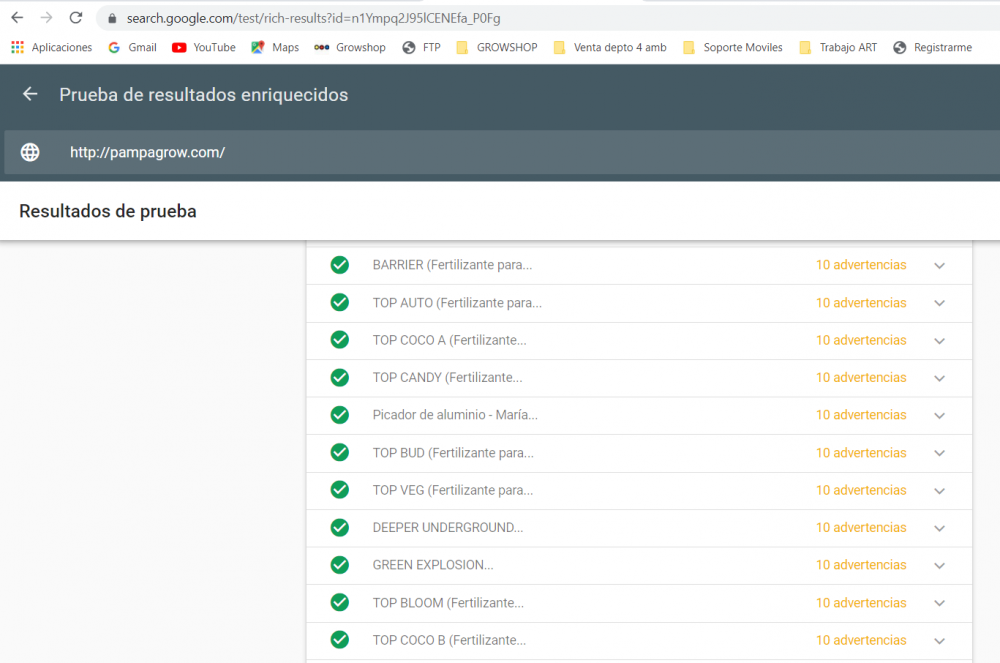Click green check icon for TOP COCO B
The width and height of the screenshot is (1000, 663).
click(x=340, y=639)
